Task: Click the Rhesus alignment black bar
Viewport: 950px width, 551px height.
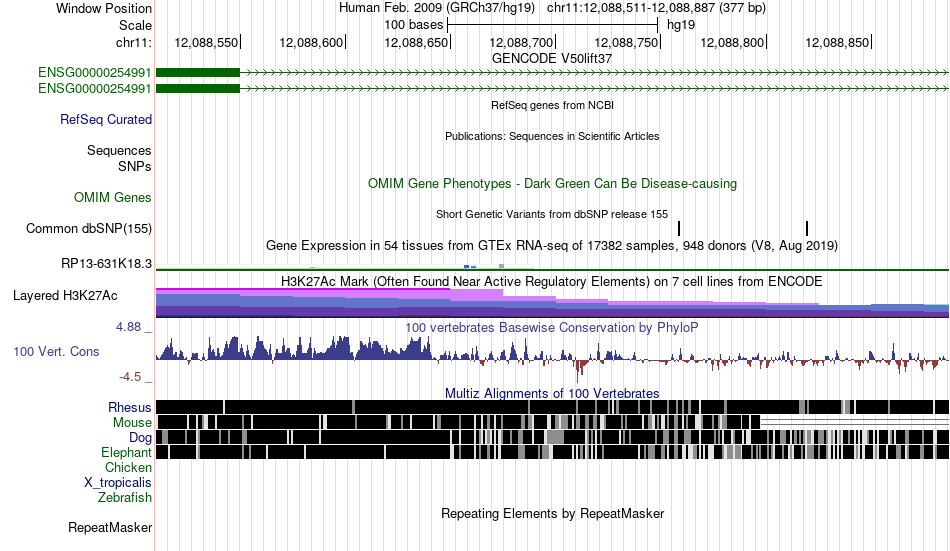Action: tap(553, 407)
